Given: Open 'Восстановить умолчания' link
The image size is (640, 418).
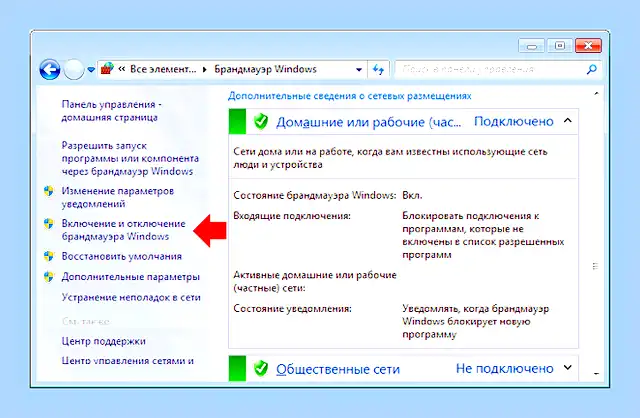Looking at the screenshot, I should [122, 256].
